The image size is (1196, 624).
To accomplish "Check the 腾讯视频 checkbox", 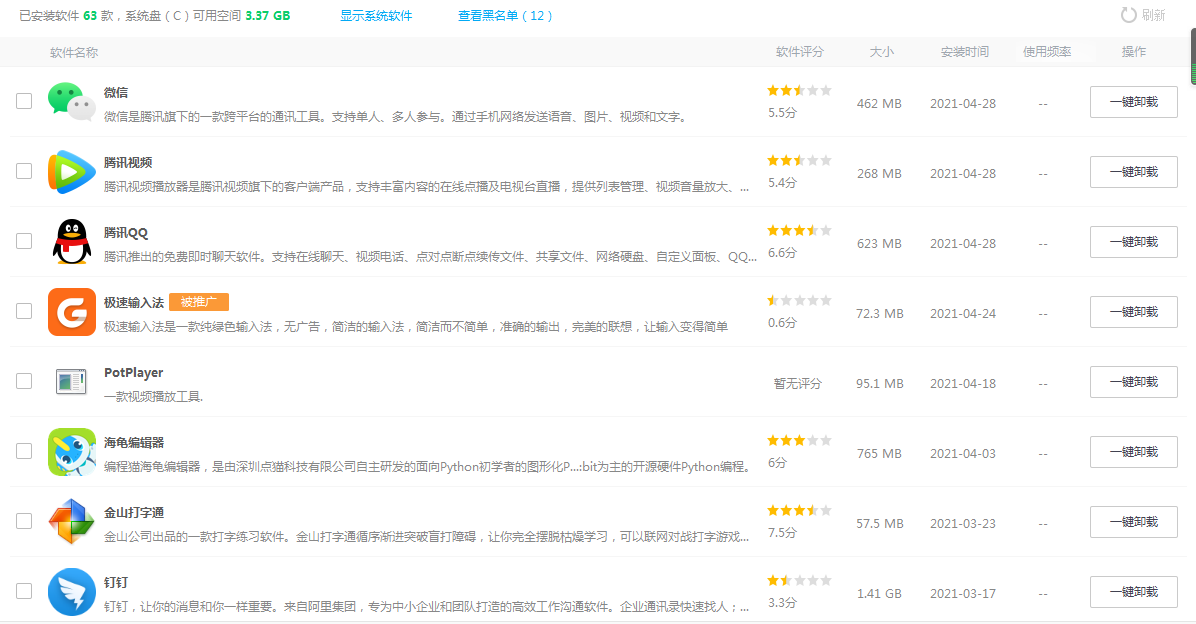I will (x=24, y=171).
